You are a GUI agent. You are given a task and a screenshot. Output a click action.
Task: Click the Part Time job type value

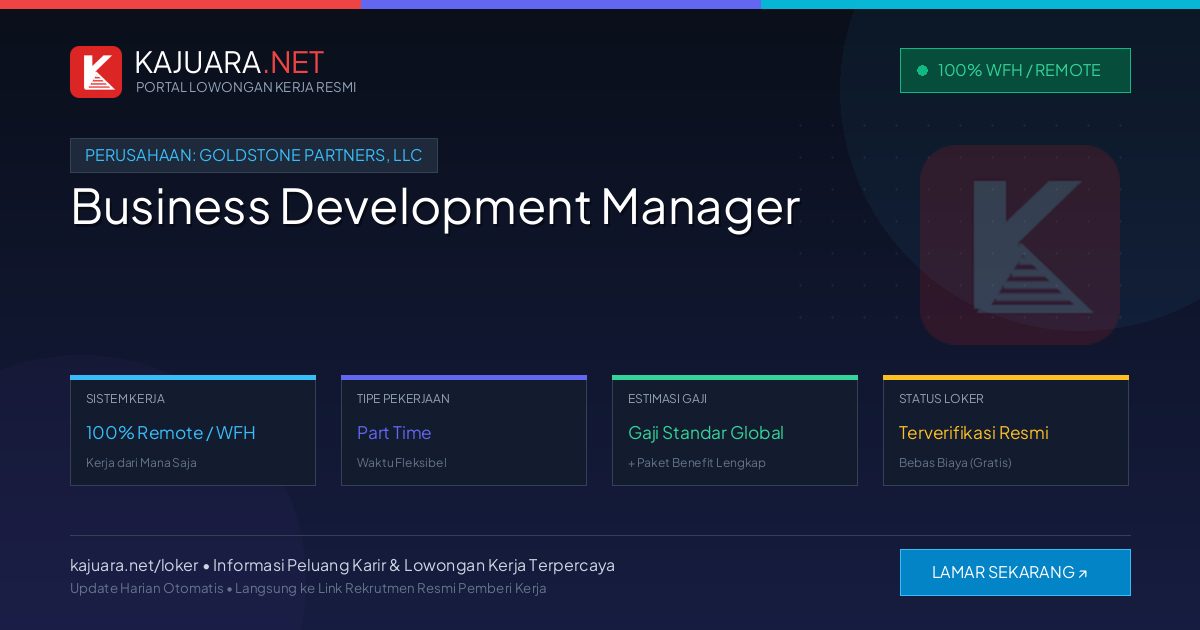pos(394,433)
